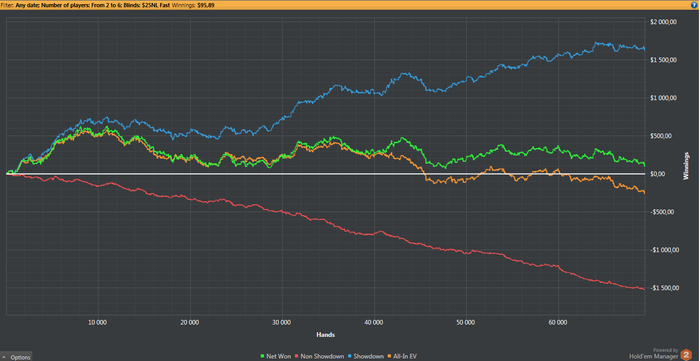Click the 30 000 hands axis label
Screen dimensions: 700x361
[282, 322]
